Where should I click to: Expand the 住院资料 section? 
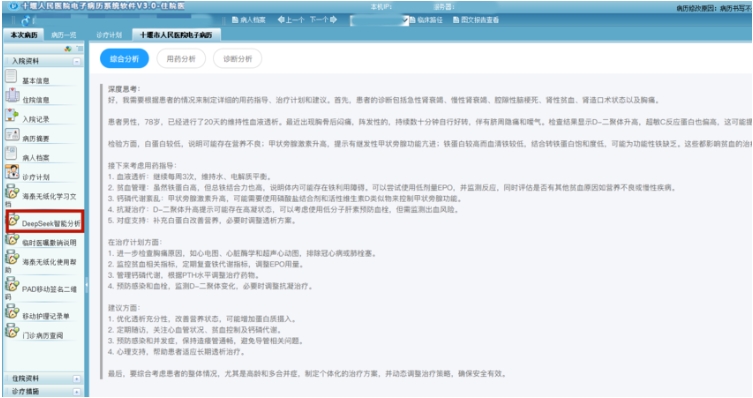pyautogui.click(x=76, y=379)
